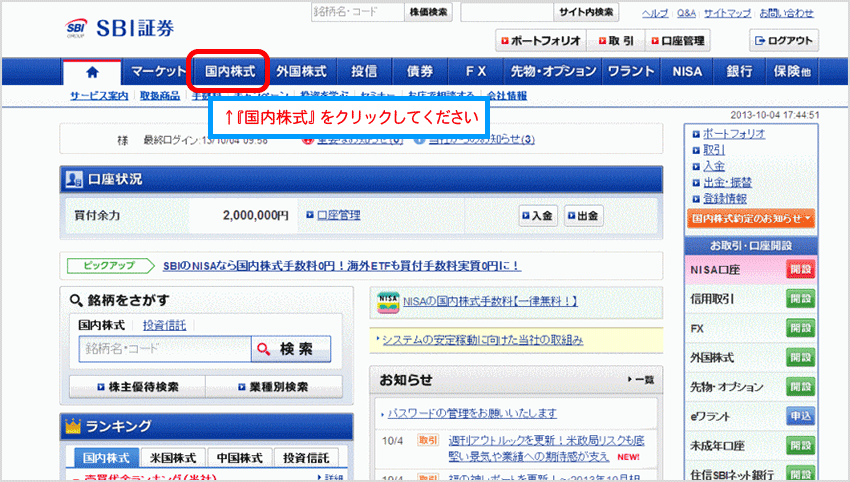
Task: Focus the site search input field
Action: pos(507,12)
